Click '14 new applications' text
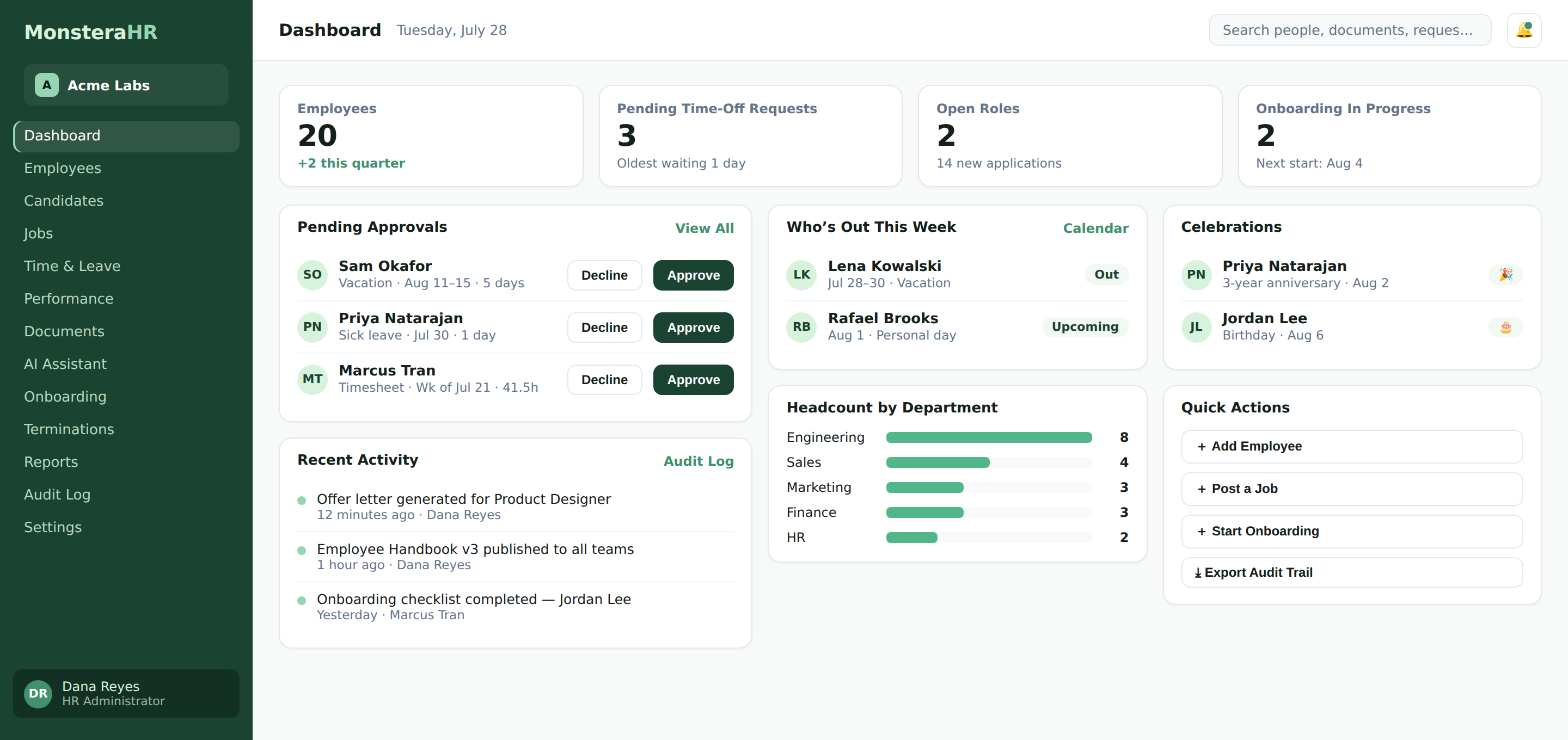The image size is (1568, 740). (999, 163)
